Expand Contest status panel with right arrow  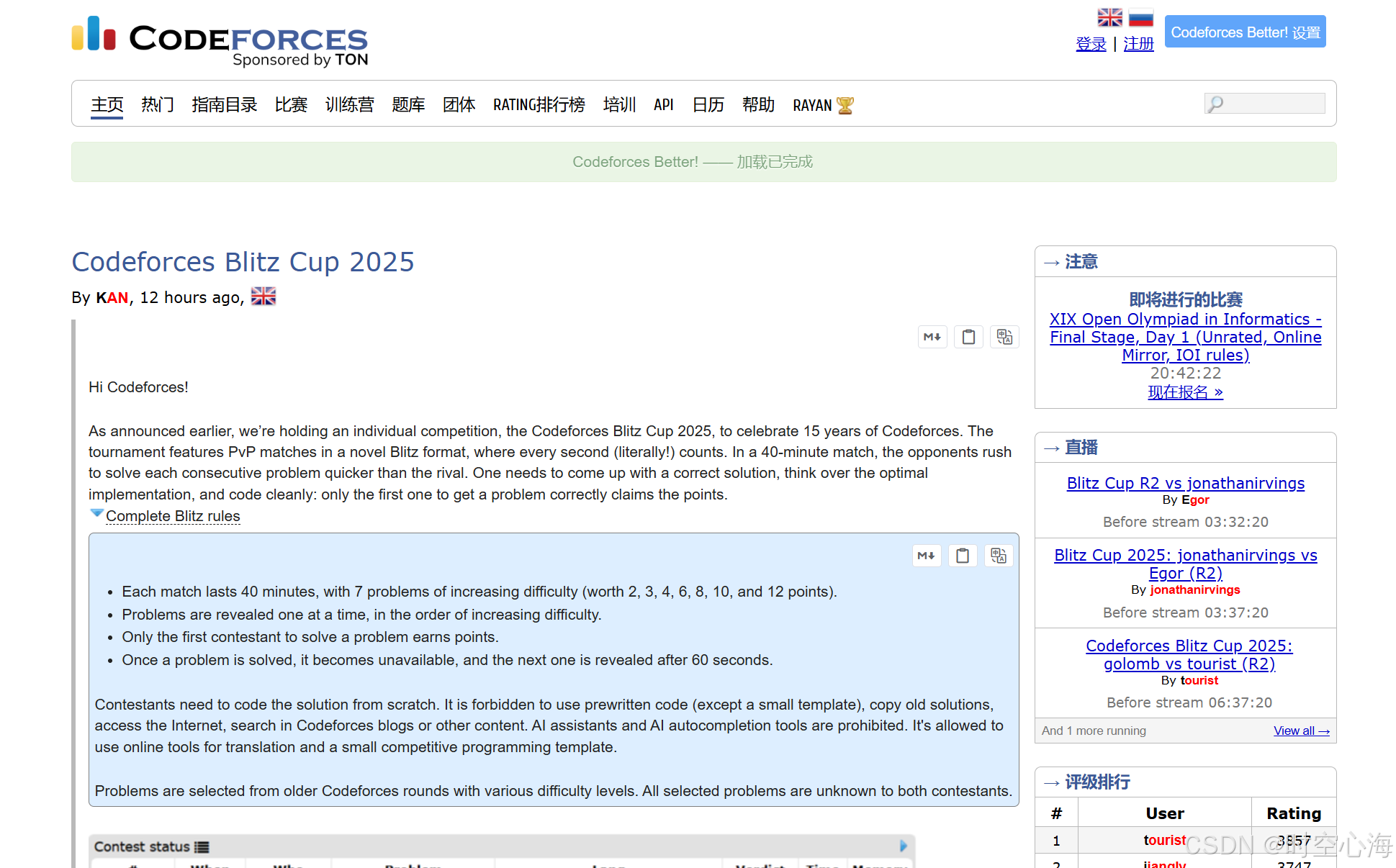[x=904, y=846]
